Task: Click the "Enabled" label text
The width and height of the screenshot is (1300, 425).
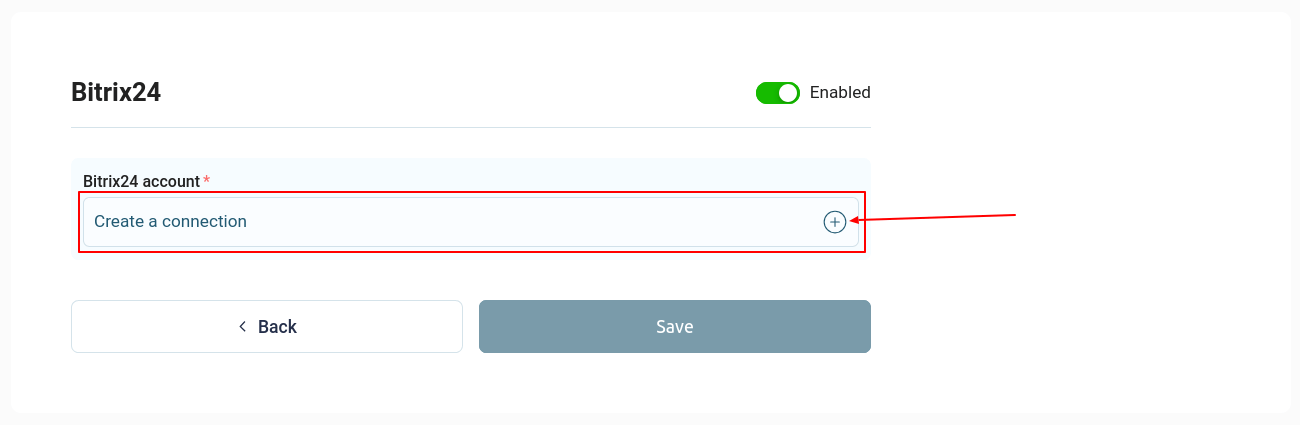Action: pos(840,93)
